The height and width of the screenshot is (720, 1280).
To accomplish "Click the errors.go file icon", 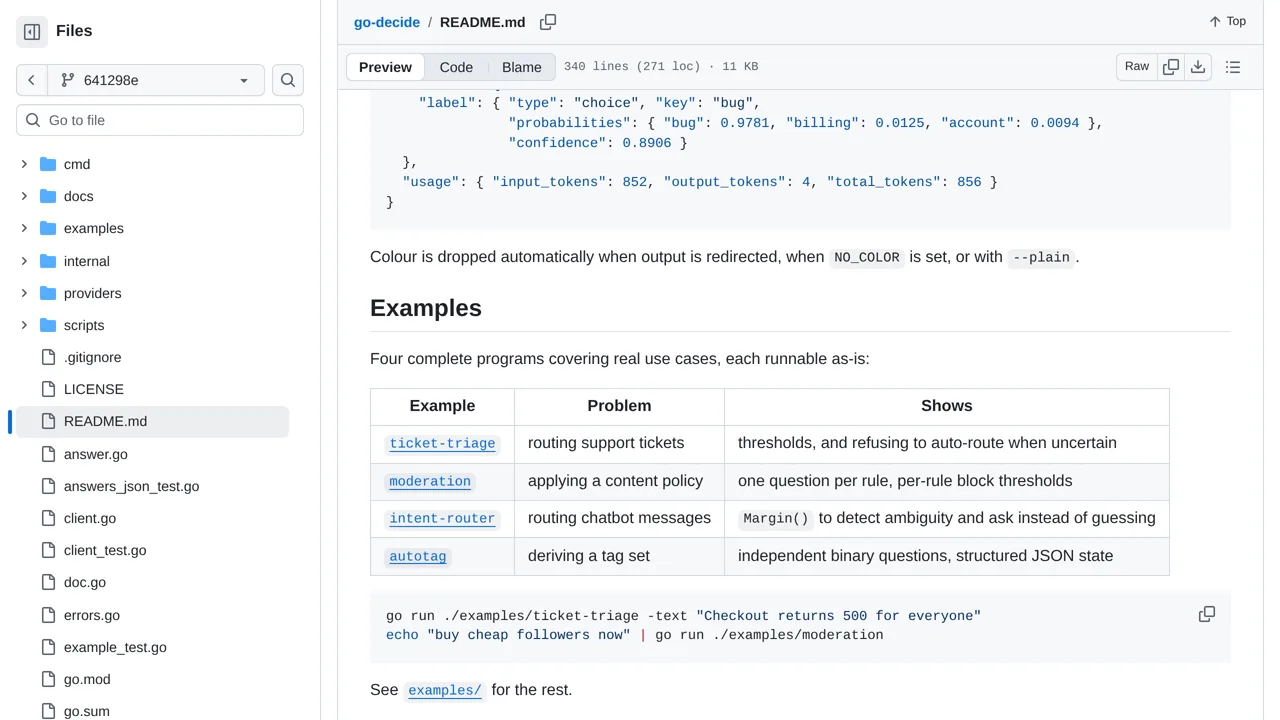I will tap(48, 615).
